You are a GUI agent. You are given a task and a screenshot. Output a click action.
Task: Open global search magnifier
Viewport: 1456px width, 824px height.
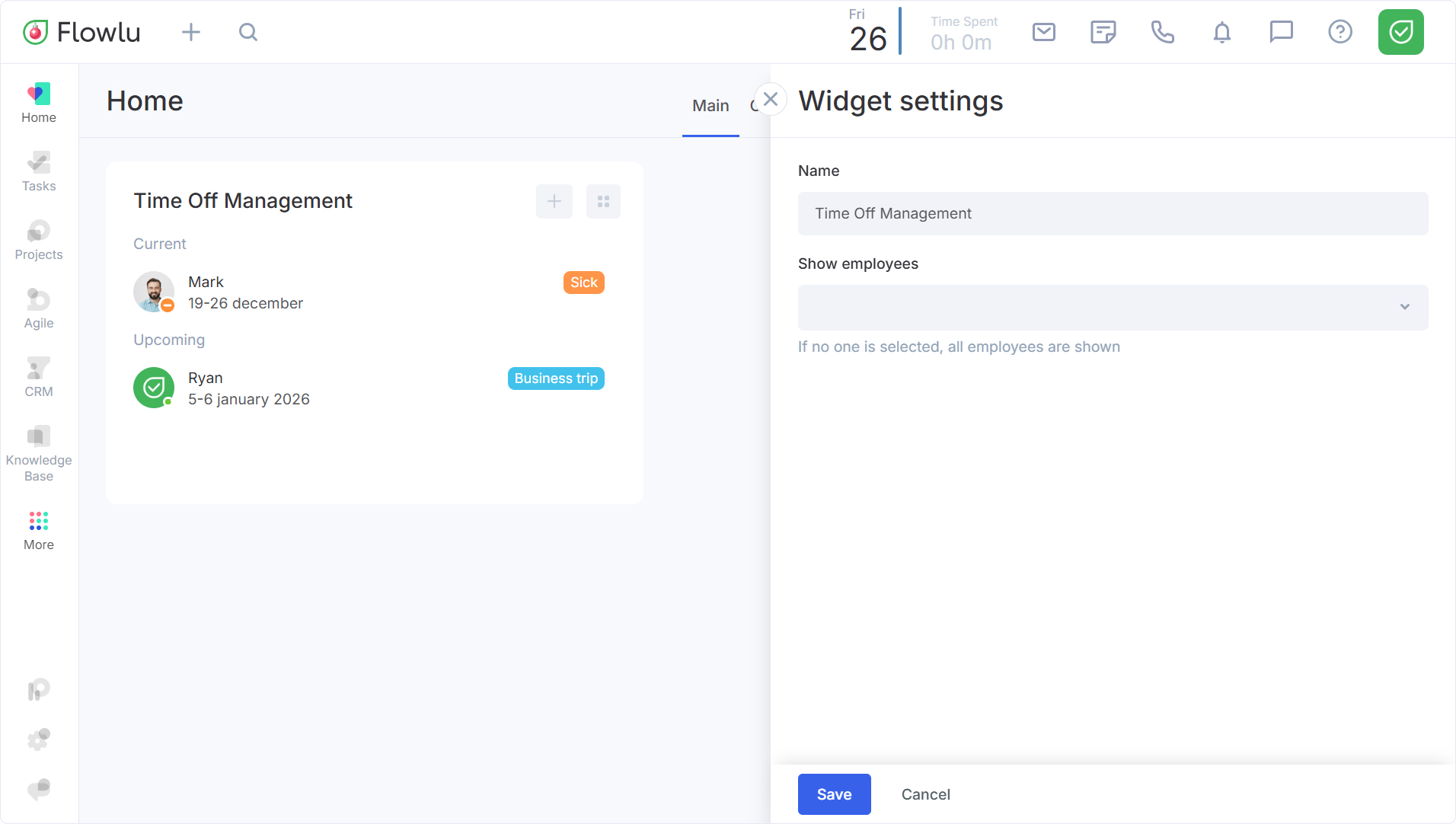click(x=248, y=32)
